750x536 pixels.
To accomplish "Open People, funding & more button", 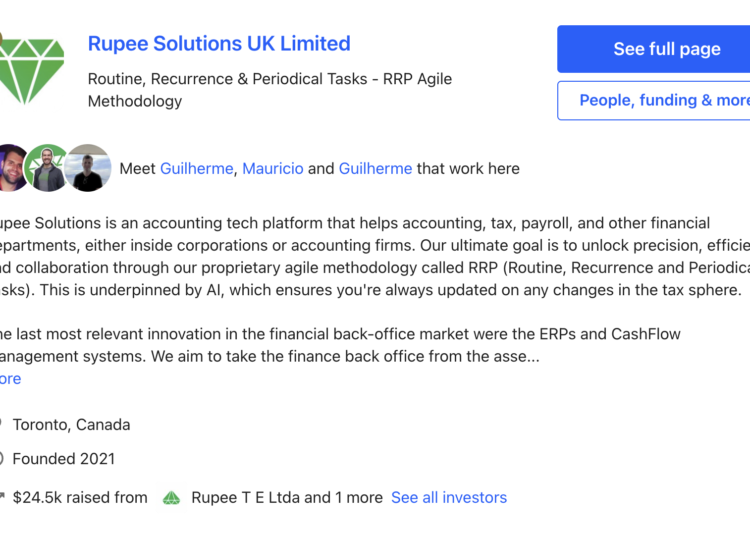I will pos(654,100).
